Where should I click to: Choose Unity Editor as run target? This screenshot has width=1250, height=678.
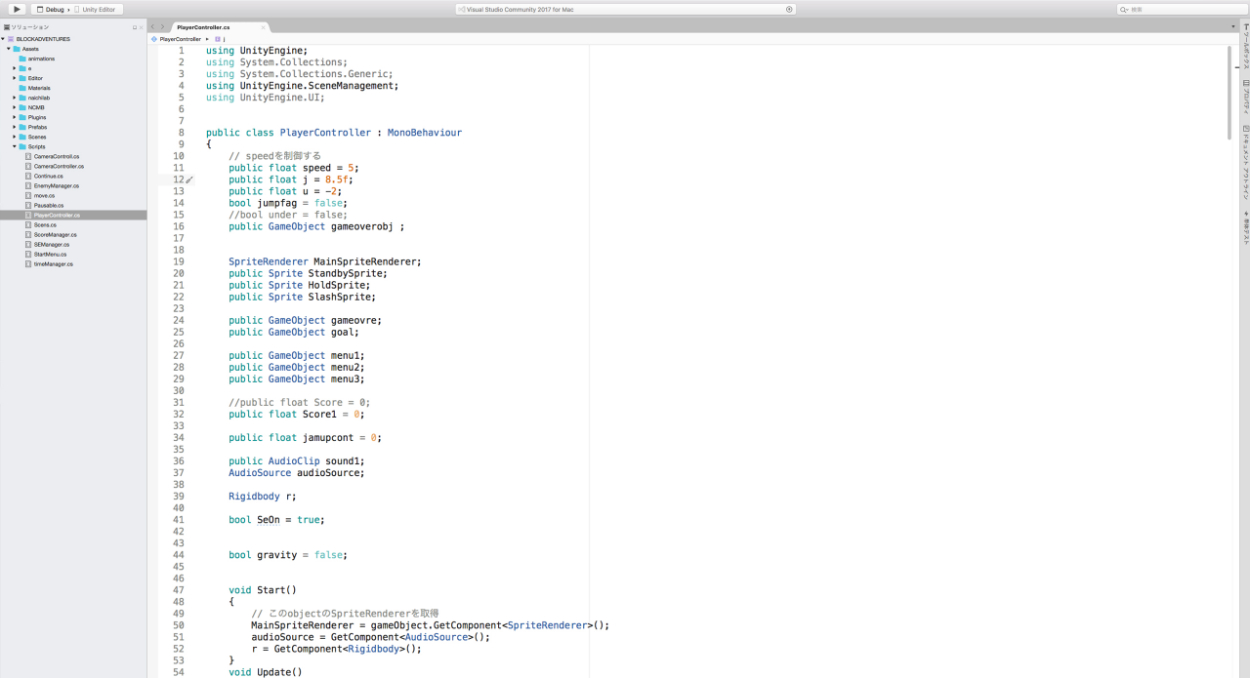click(97, 9)
